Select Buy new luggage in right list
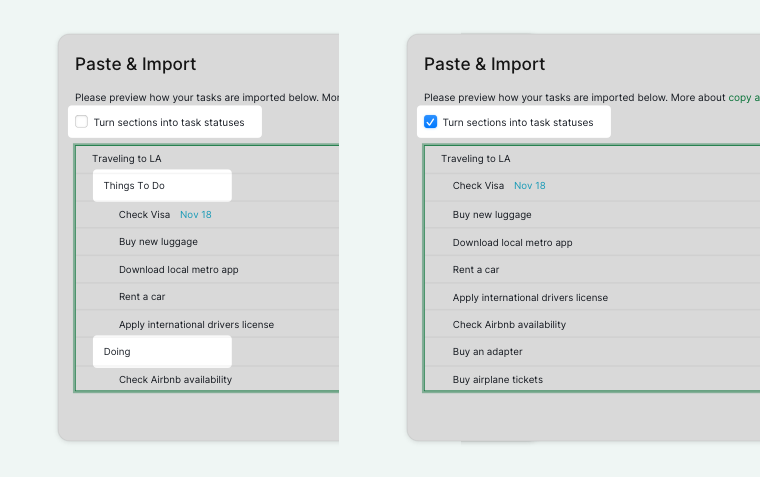760x477 pixels. tap(492, 214)
